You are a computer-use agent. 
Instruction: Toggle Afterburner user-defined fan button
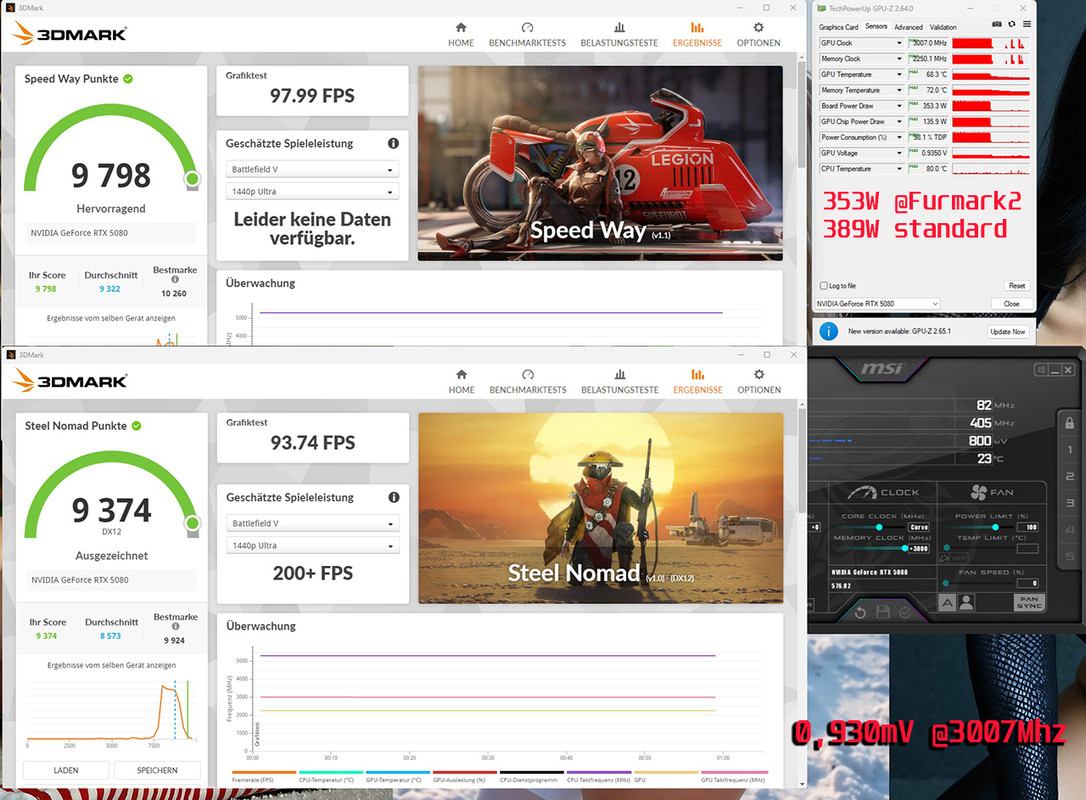click(966, 603)
